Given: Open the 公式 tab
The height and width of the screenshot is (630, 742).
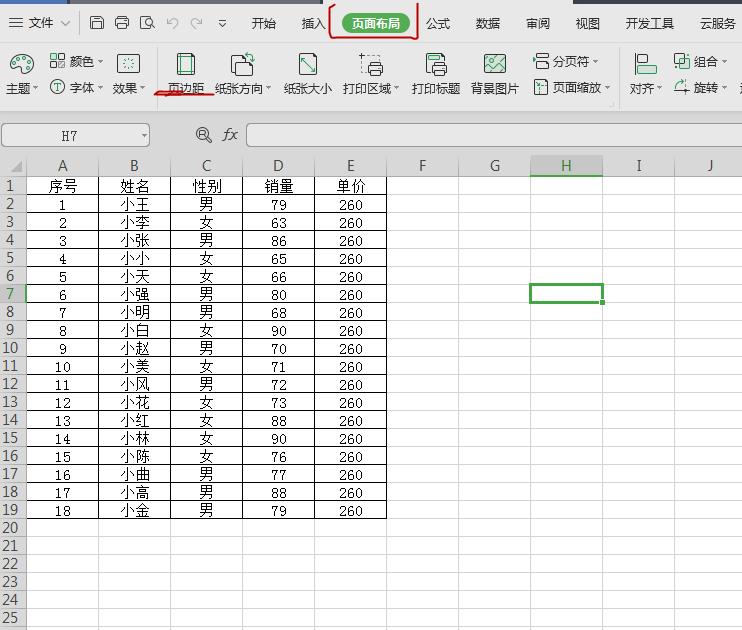Looking at the screenshot, I should point(438,23).
